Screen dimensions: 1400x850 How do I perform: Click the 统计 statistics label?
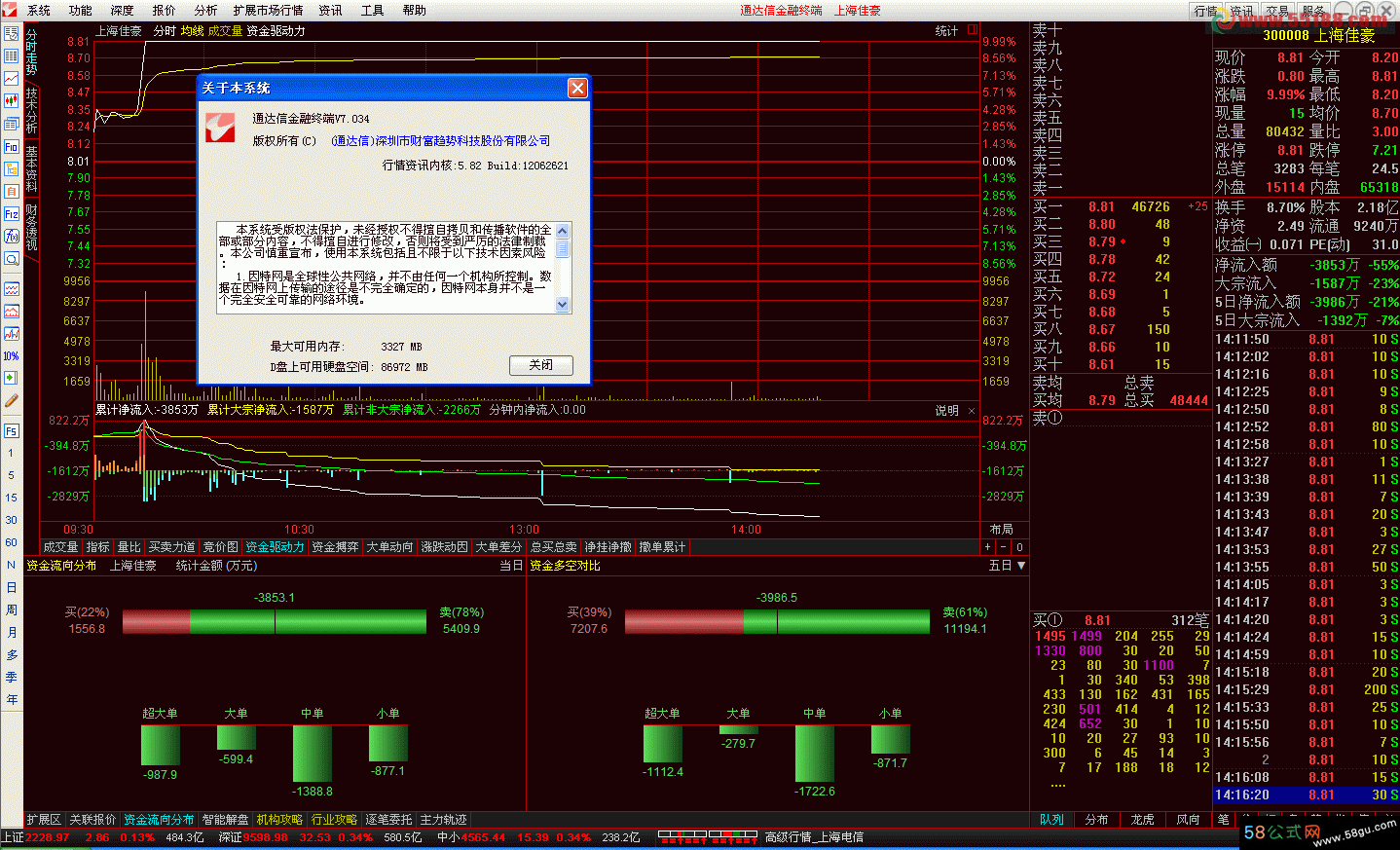(x=946, y=31)
